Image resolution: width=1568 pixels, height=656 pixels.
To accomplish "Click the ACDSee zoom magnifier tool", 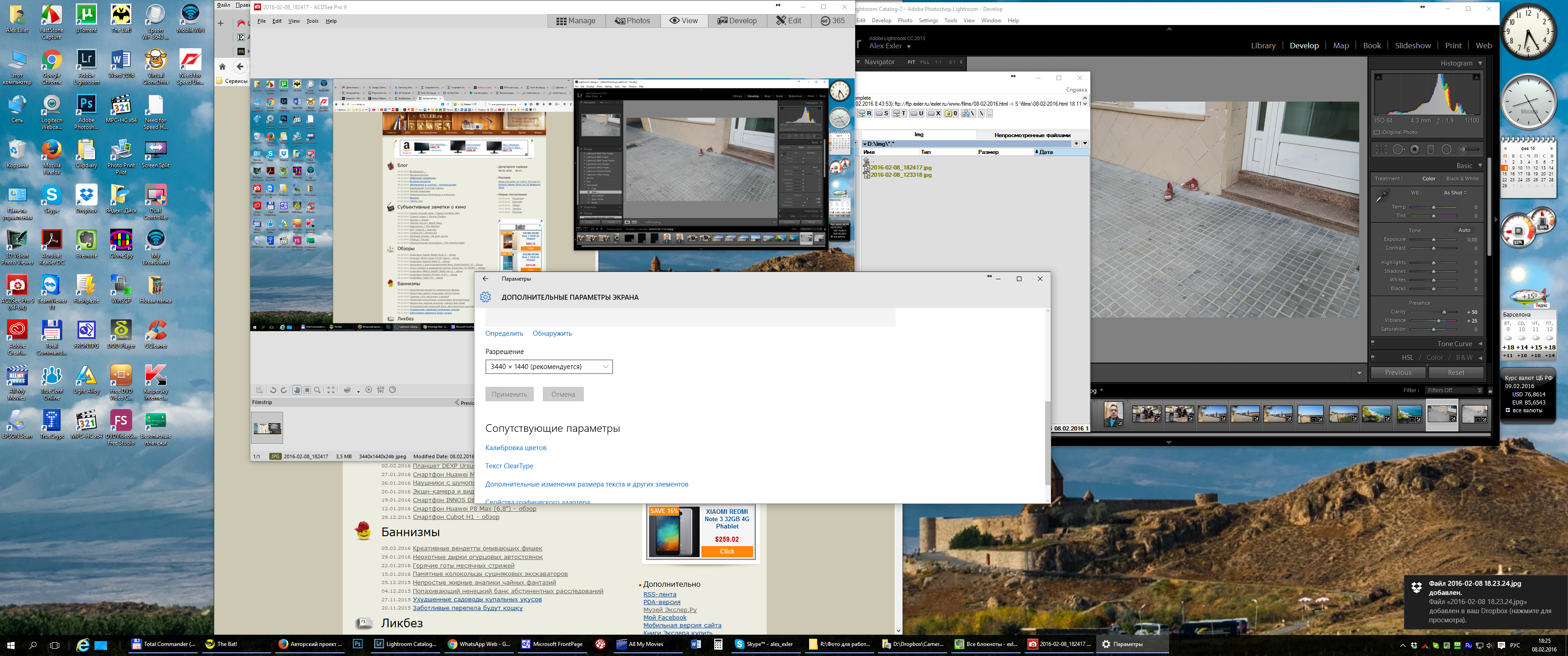I will pyautogui.click(x=317, y=390).
